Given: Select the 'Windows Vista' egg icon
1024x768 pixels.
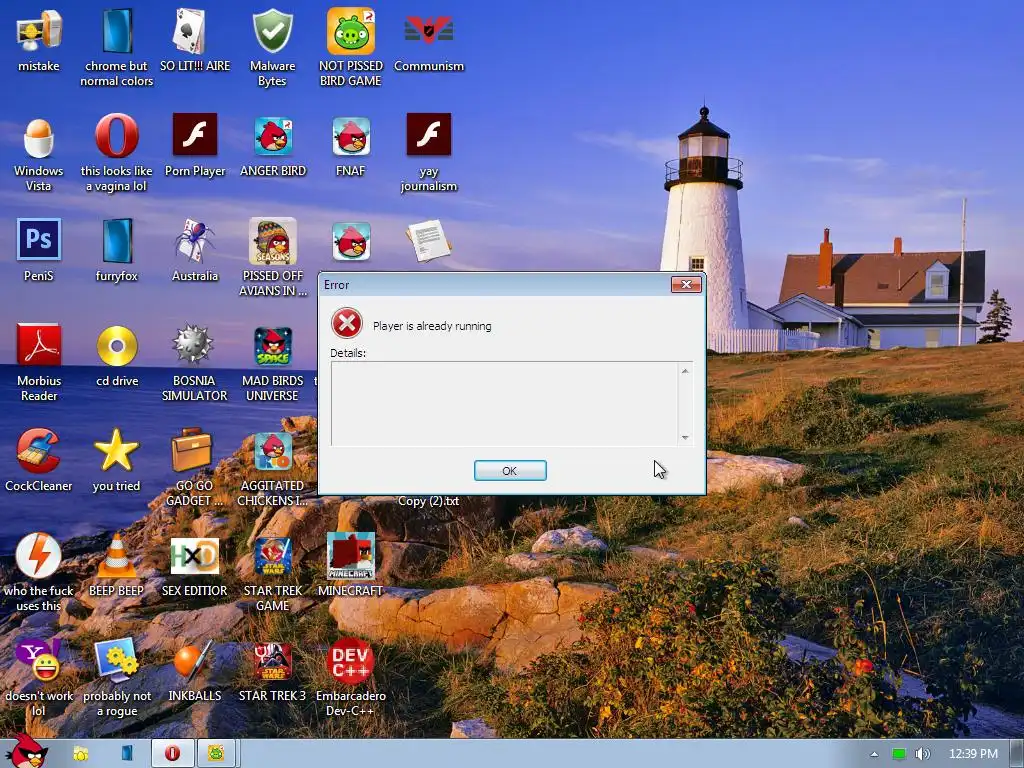Looking at the screenshot, I should [x=39, y=137].
